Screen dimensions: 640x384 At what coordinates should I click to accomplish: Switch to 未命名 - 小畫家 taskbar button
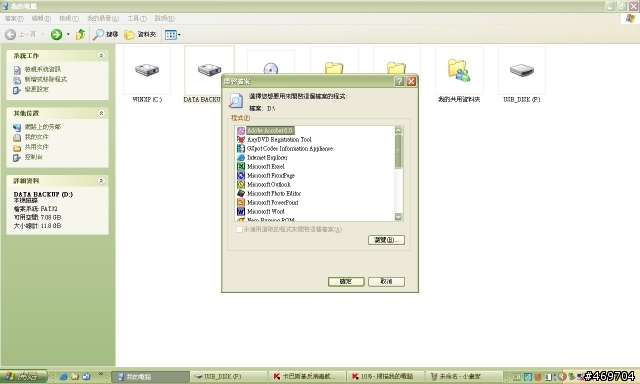[464, 377]
